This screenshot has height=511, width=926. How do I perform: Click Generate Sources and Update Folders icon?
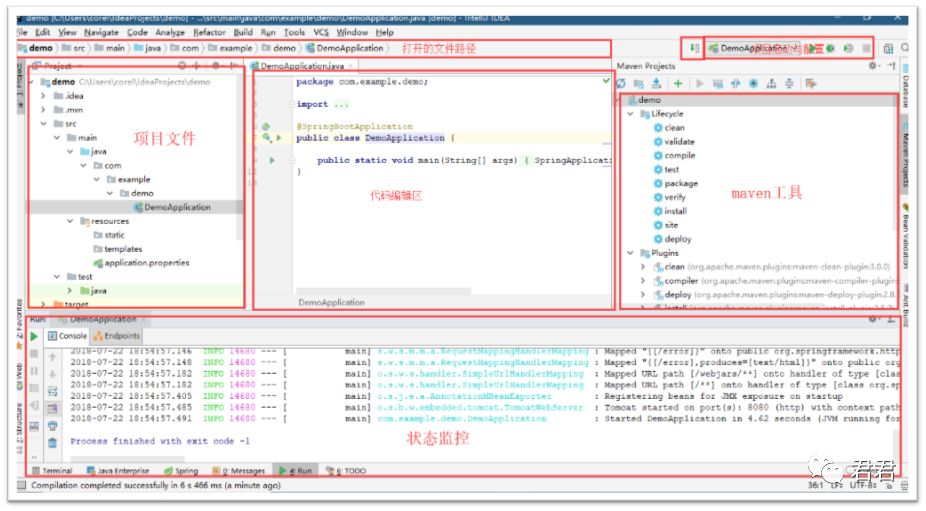click(638, 83)
